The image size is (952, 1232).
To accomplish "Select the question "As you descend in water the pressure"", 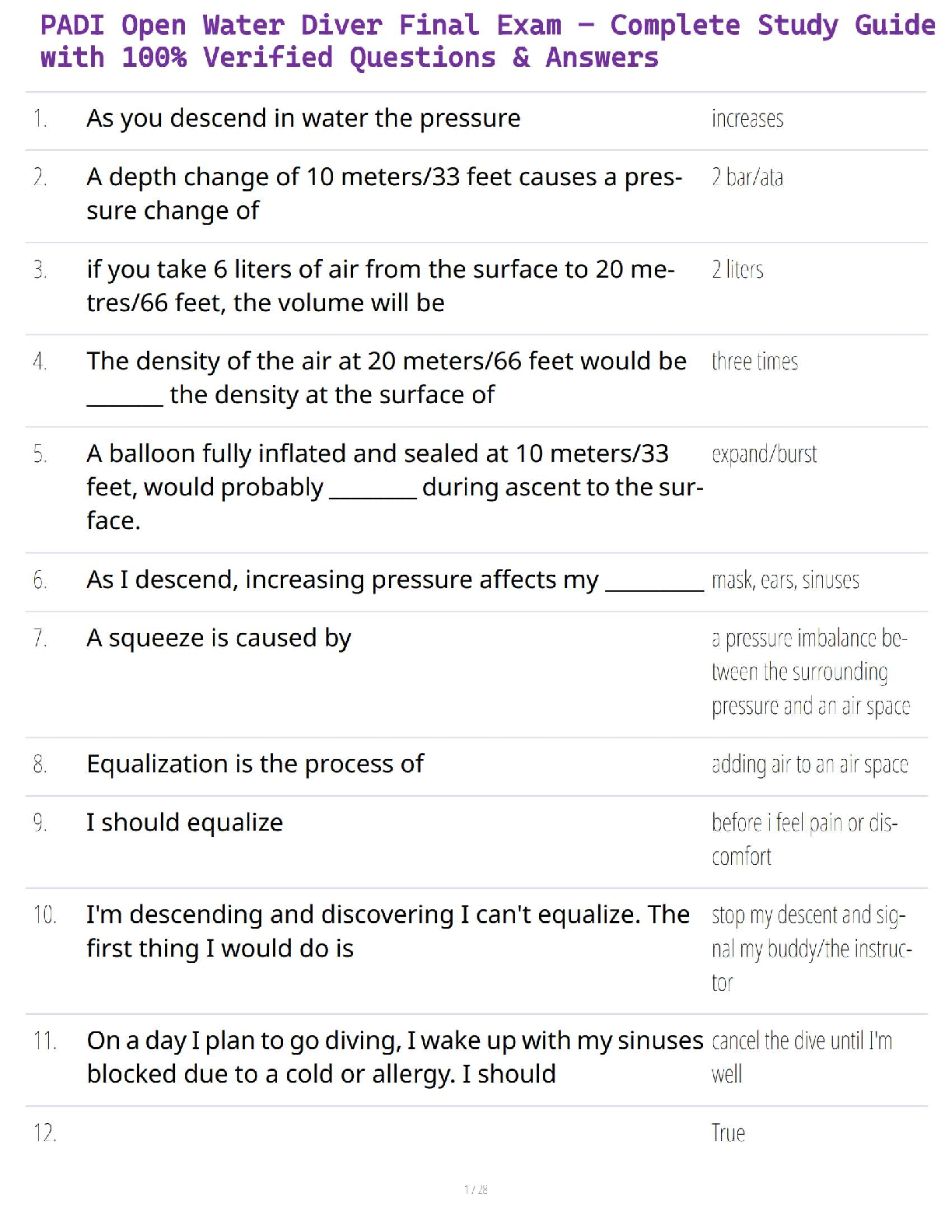I will click(x=303, y=118).
